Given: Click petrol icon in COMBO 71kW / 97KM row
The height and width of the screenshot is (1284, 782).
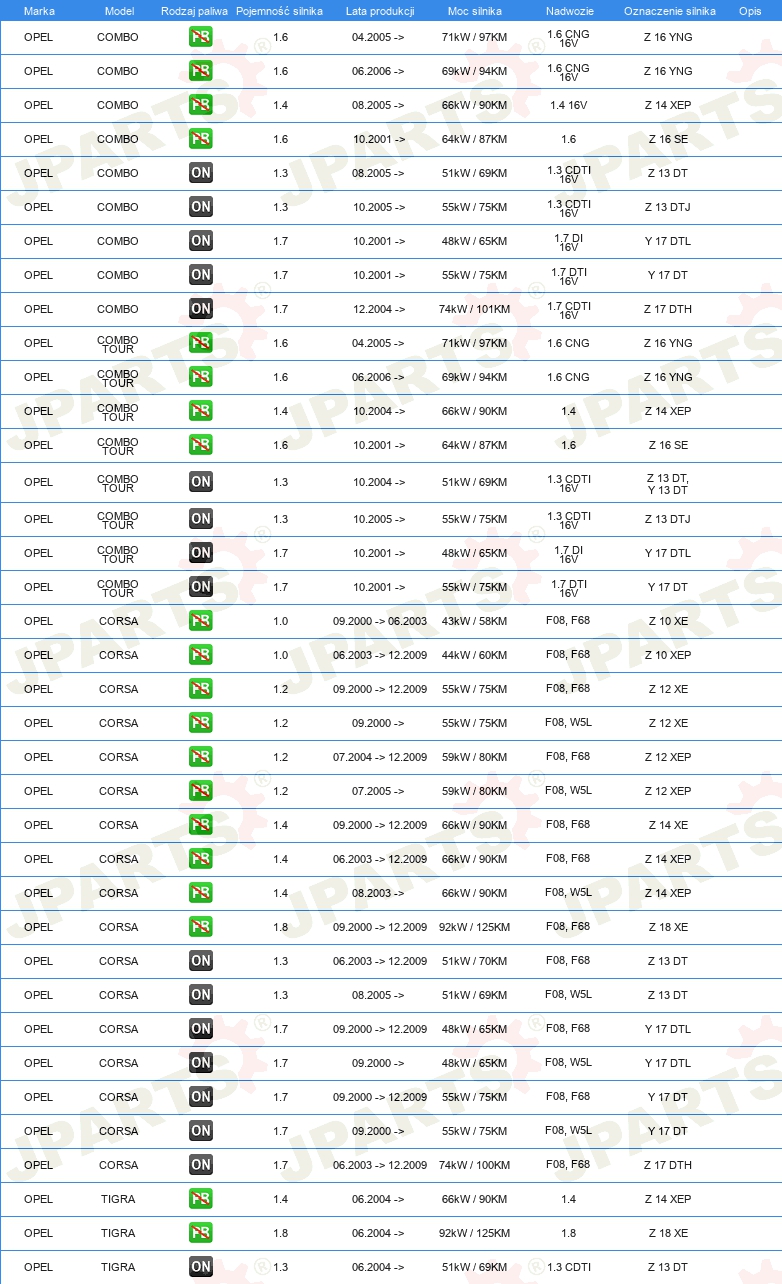Looking at the screenshot, I should tap(201, 37).
